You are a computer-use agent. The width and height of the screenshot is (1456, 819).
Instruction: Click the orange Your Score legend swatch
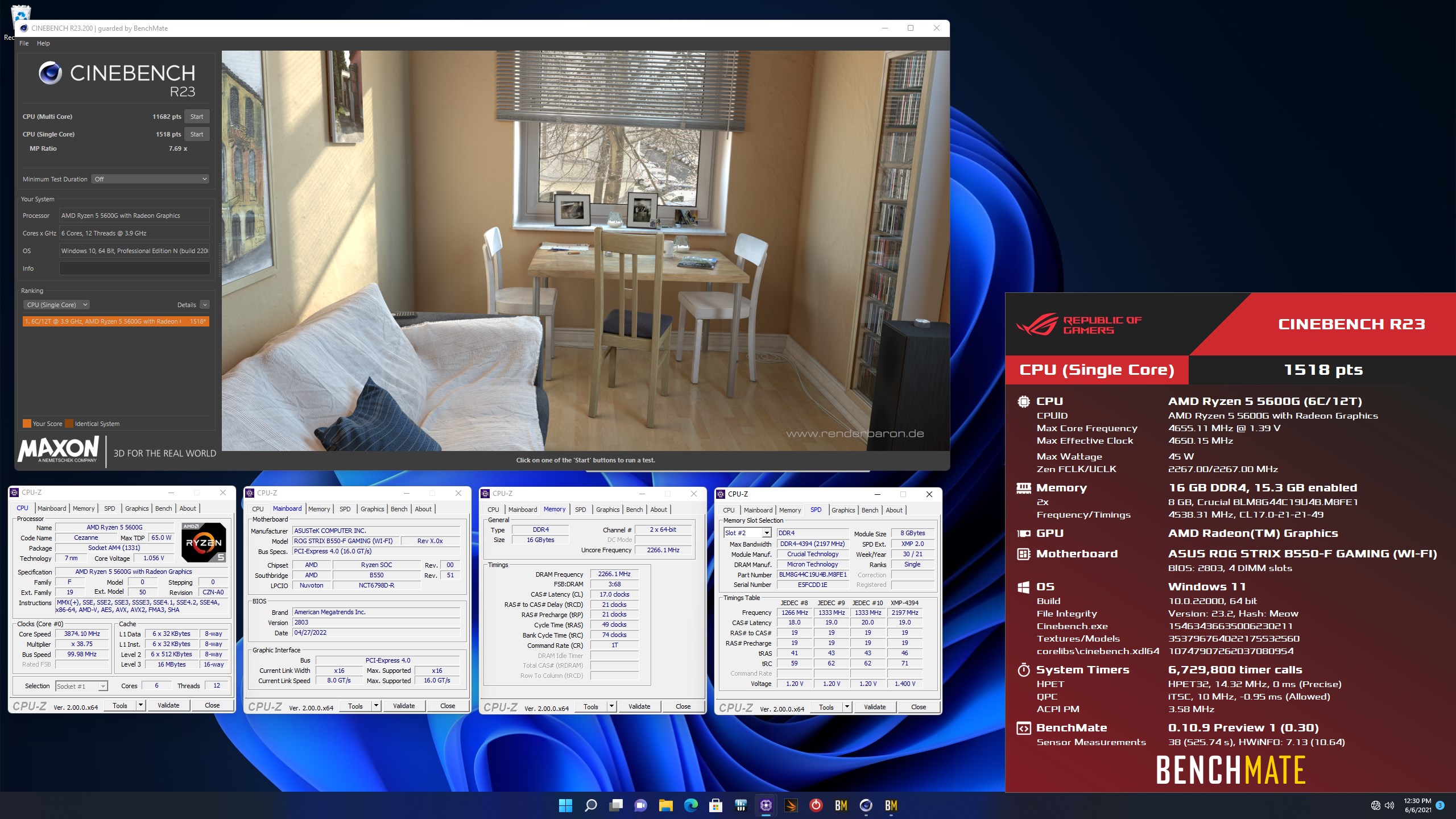27,424
